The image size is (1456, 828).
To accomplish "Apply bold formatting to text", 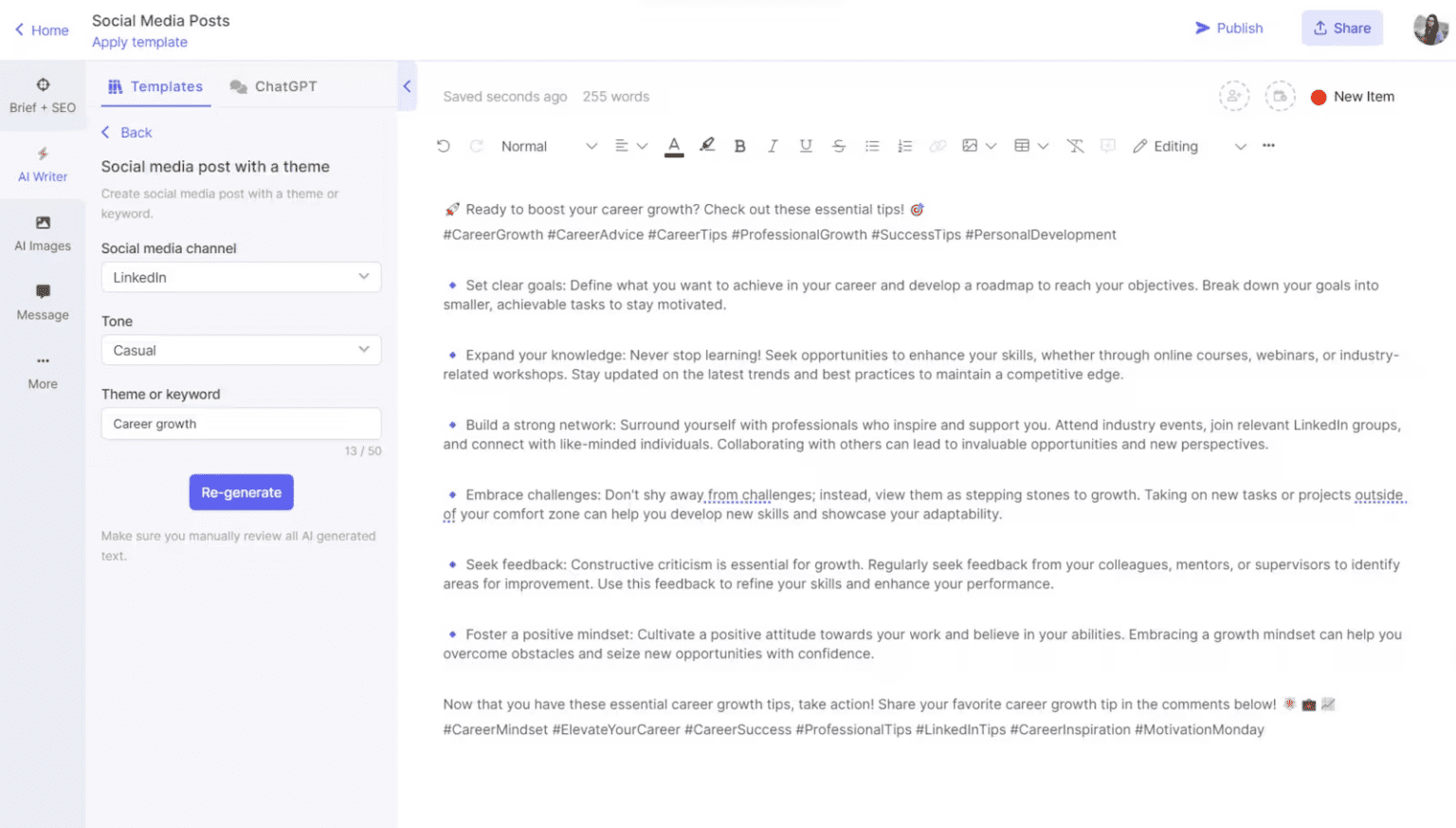I will pyautogui.click(x=739, y=145).
